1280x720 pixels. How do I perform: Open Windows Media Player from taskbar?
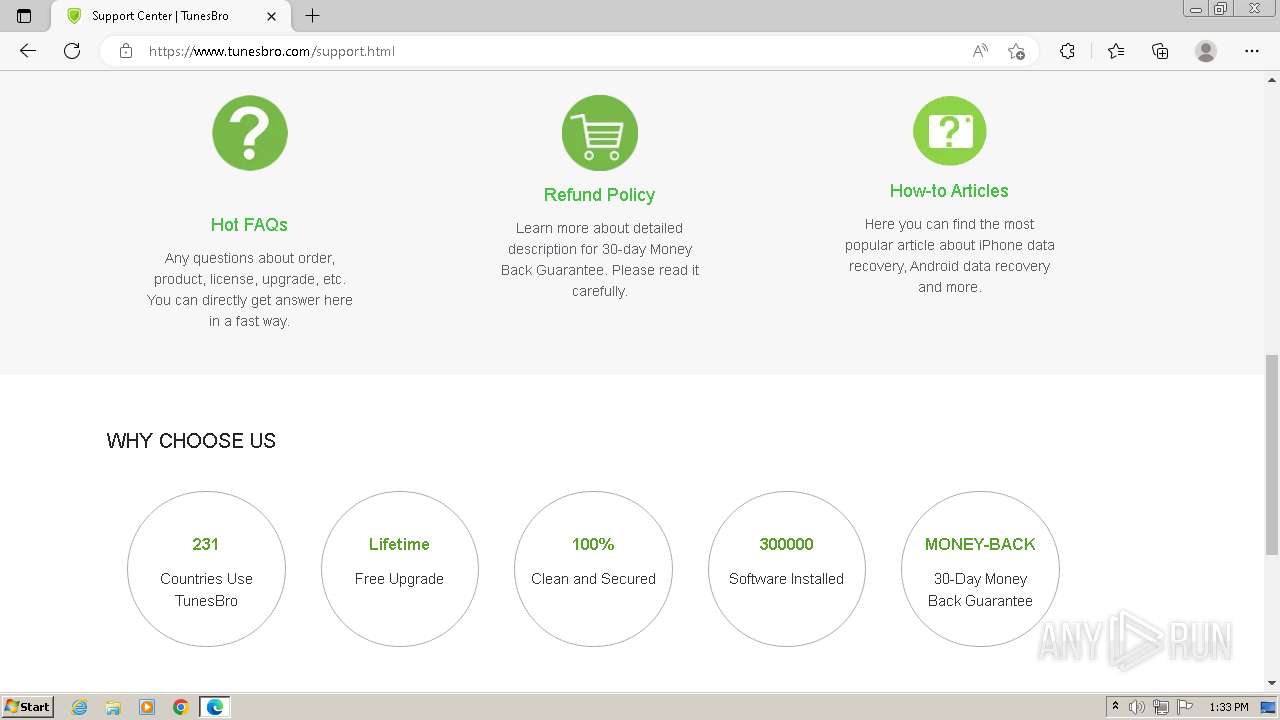(x=147, y=707)
